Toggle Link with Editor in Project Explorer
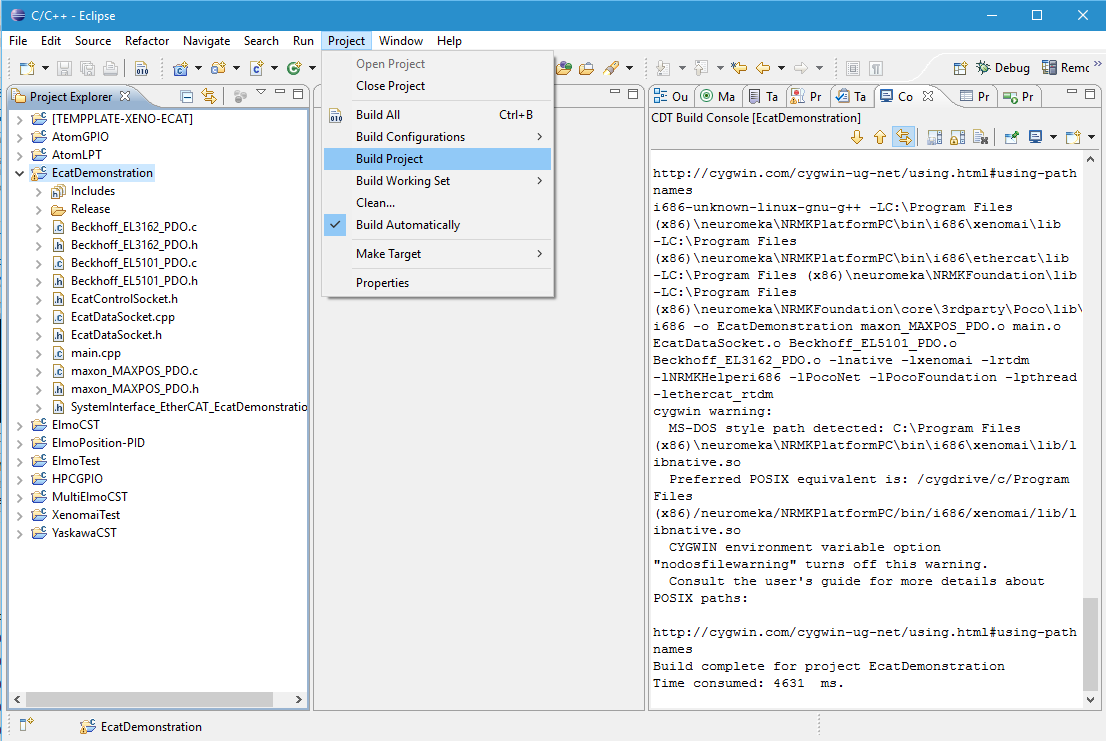1106x741 pixels. click(x=209, y=97)
